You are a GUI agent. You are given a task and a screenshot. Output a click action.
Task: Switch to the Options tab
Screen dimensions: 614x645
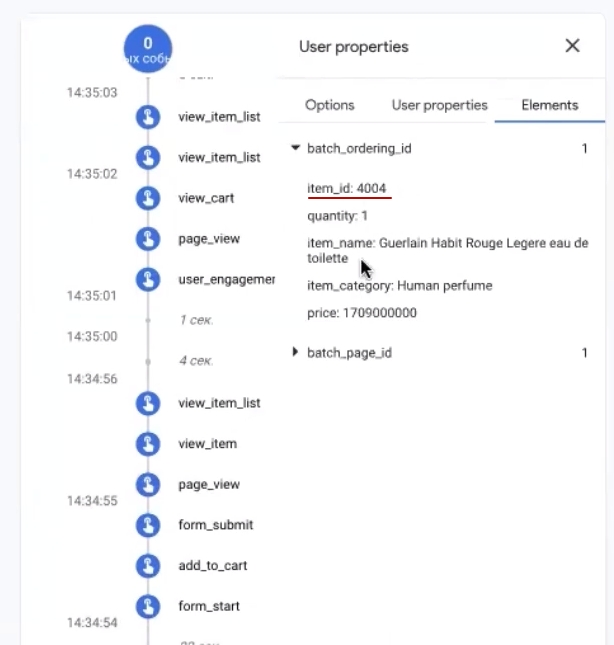point(329,105)
